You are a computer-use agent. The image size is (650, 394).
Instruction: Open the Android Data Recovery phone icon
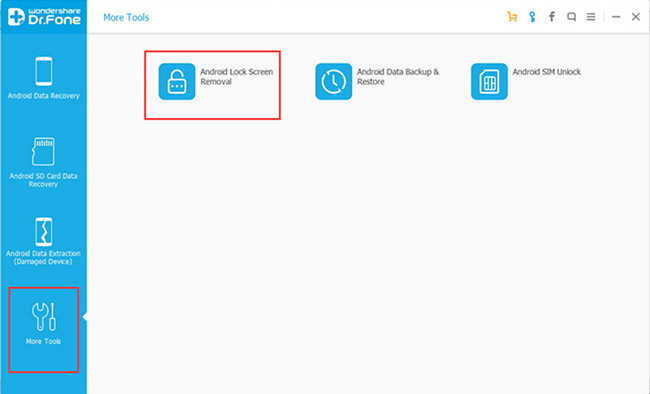click(44, 71)
